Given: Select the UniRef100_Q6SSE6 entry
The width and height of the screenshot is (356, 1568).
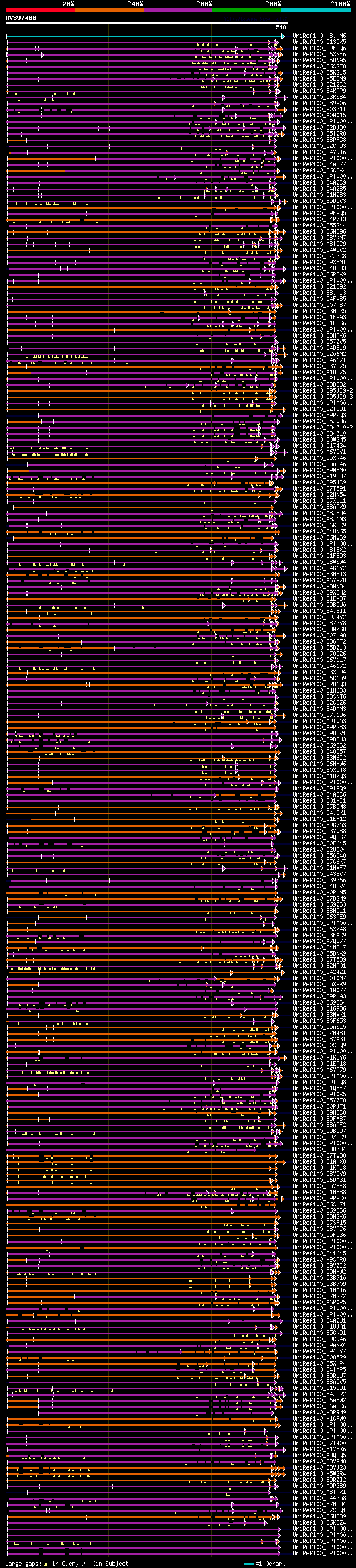Looking at the screenshot, I should click(x=319, y=54).
